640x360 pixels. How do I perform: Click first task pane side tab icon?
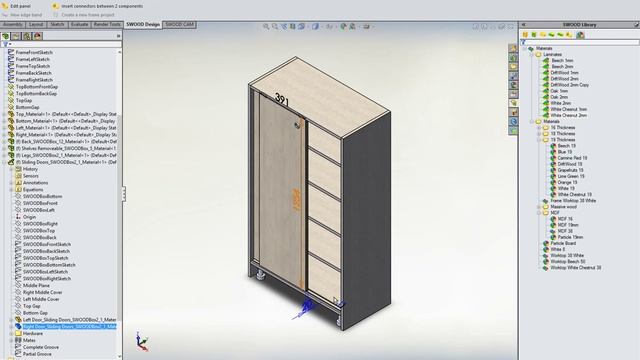(x=513, y=48)
